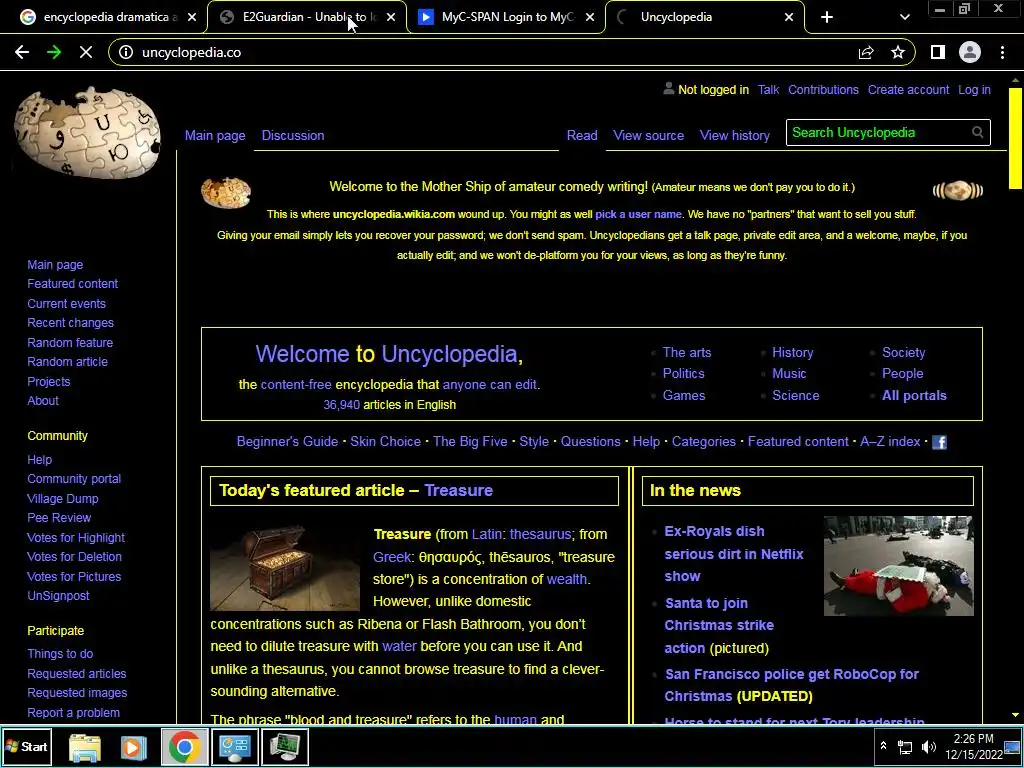Stop loading the page
Screen dimensions: 1024x768
click(86, 52)
